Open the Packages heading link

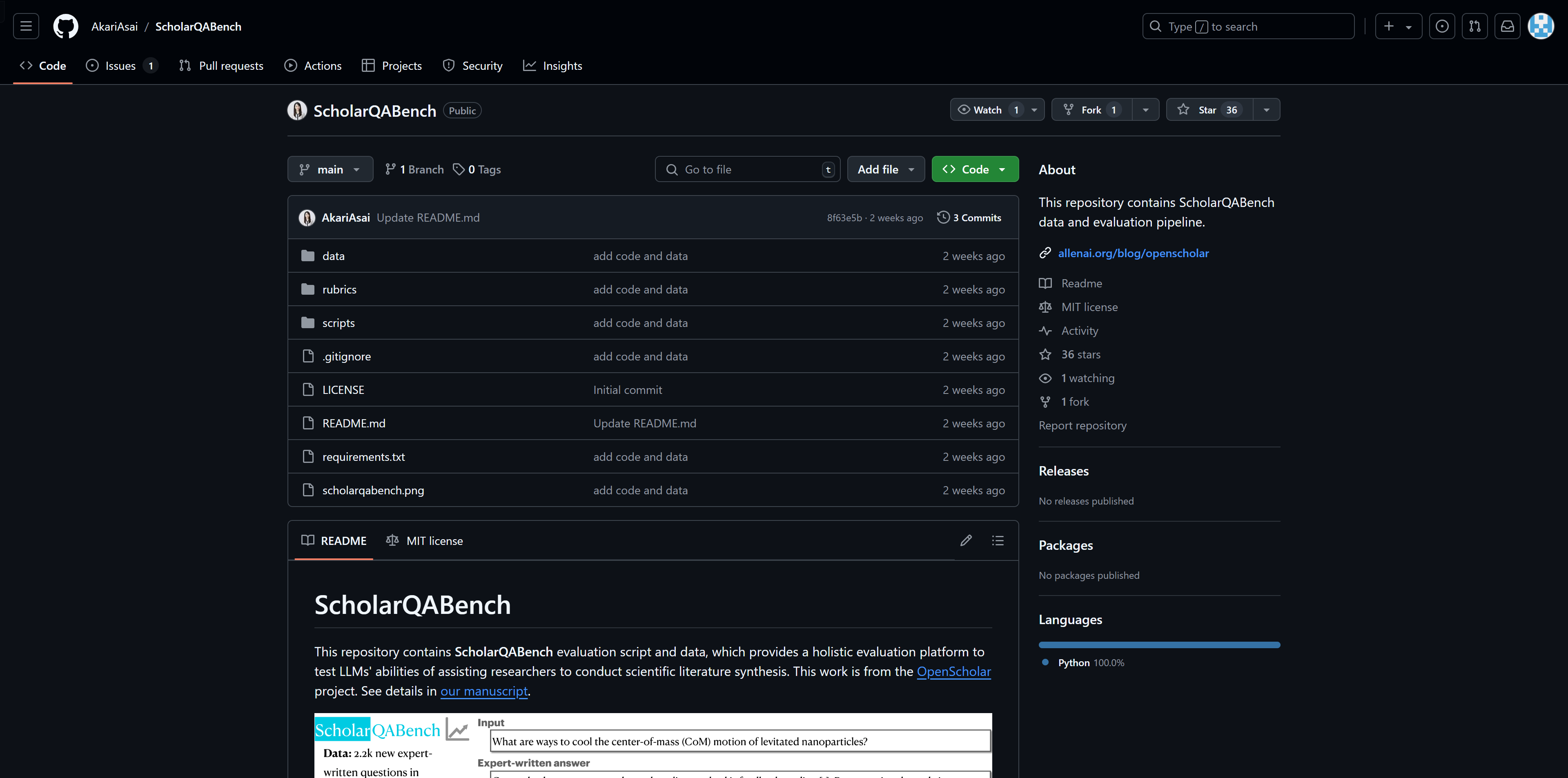(x=1065, y=545)
